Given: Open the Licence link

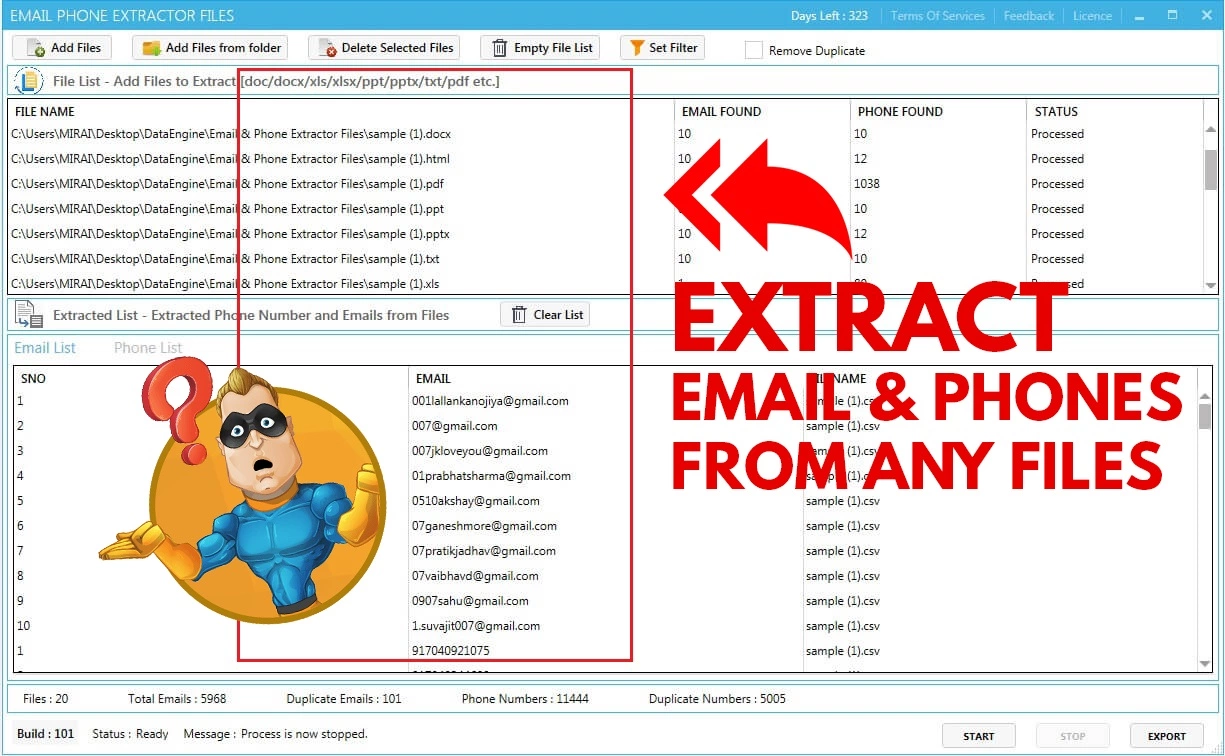Looking at the screenshot, I should 1092,16.
